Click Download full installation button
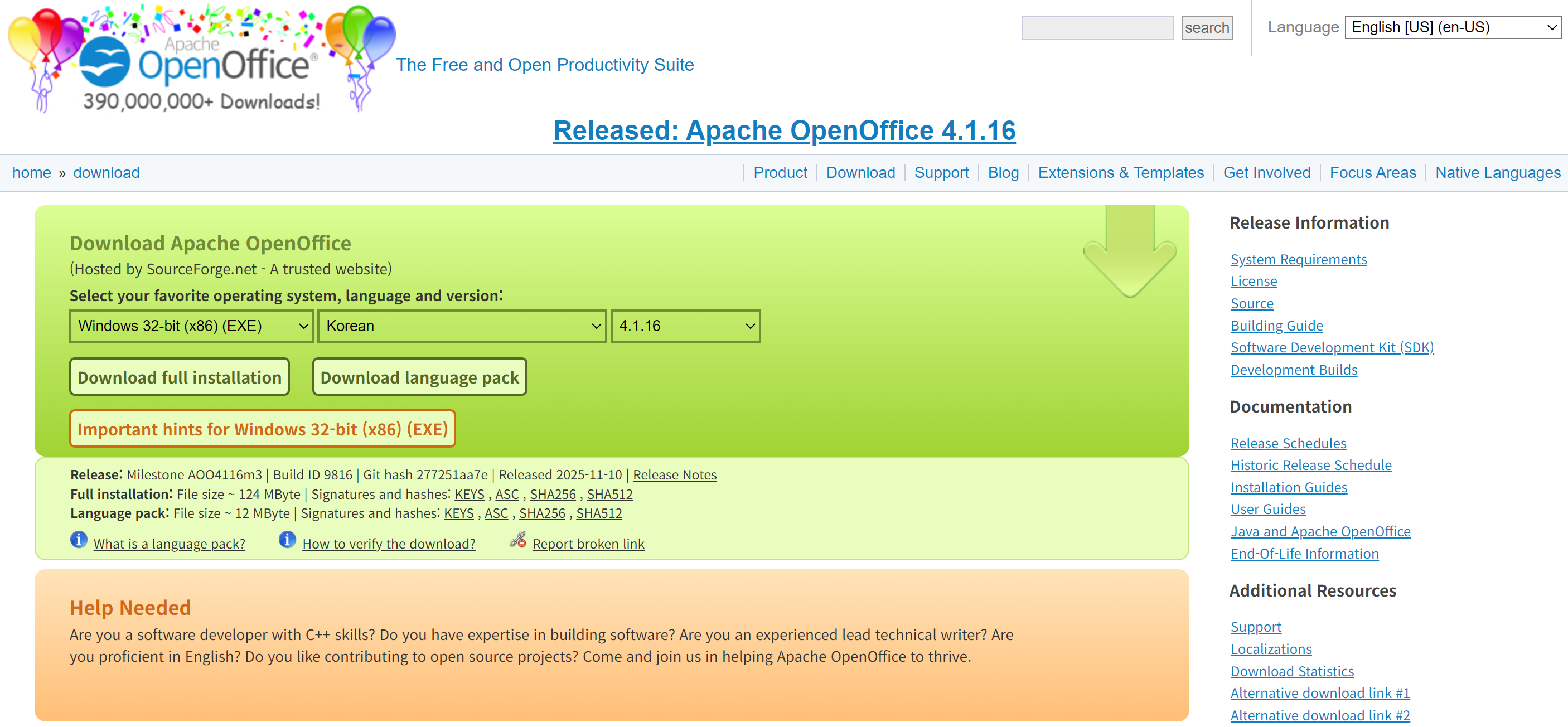The height and width of the screenshot is (727, 1568). pyautogui.click(x=180, y=377)
